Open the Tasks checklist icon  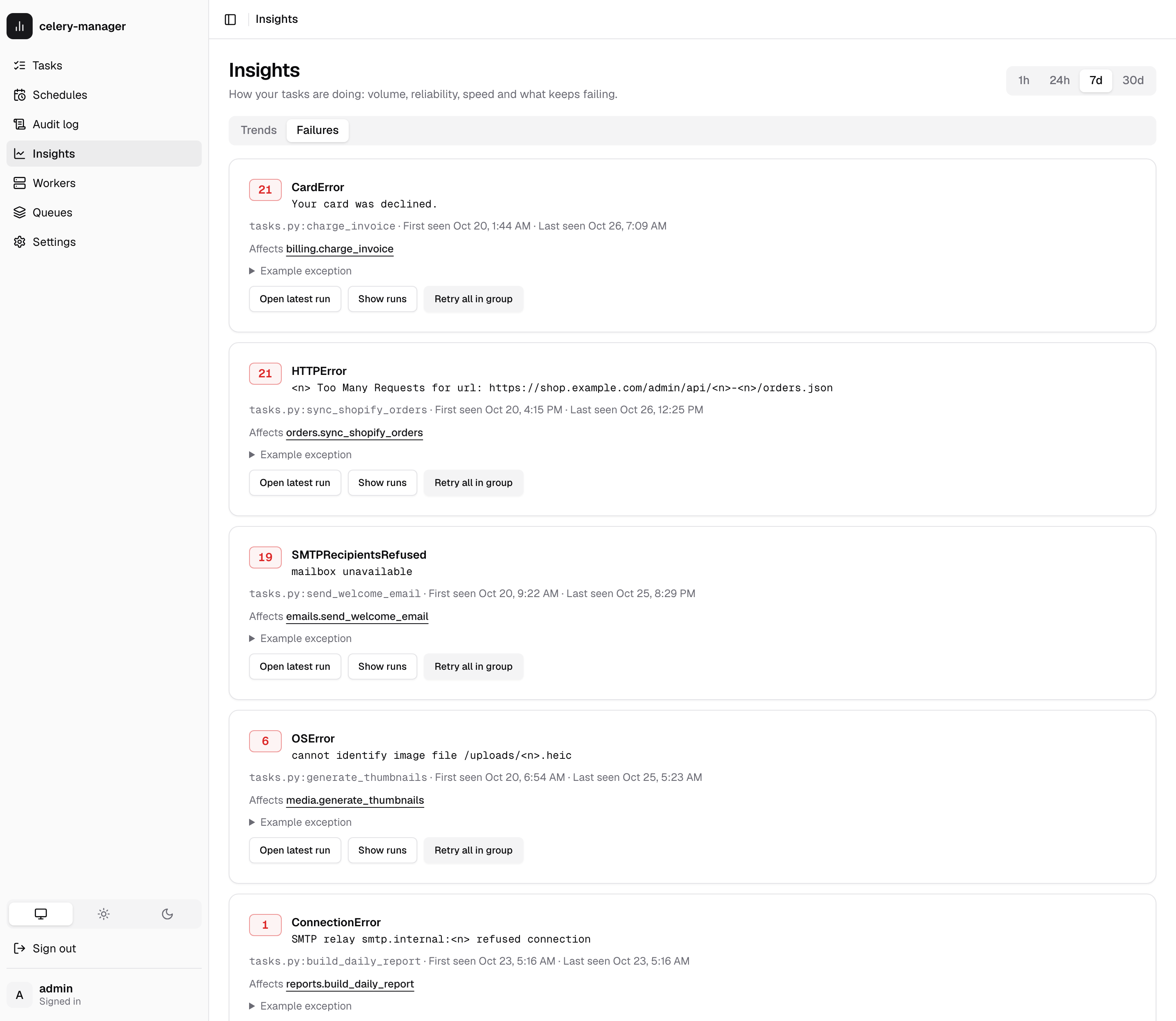(20, 65)
